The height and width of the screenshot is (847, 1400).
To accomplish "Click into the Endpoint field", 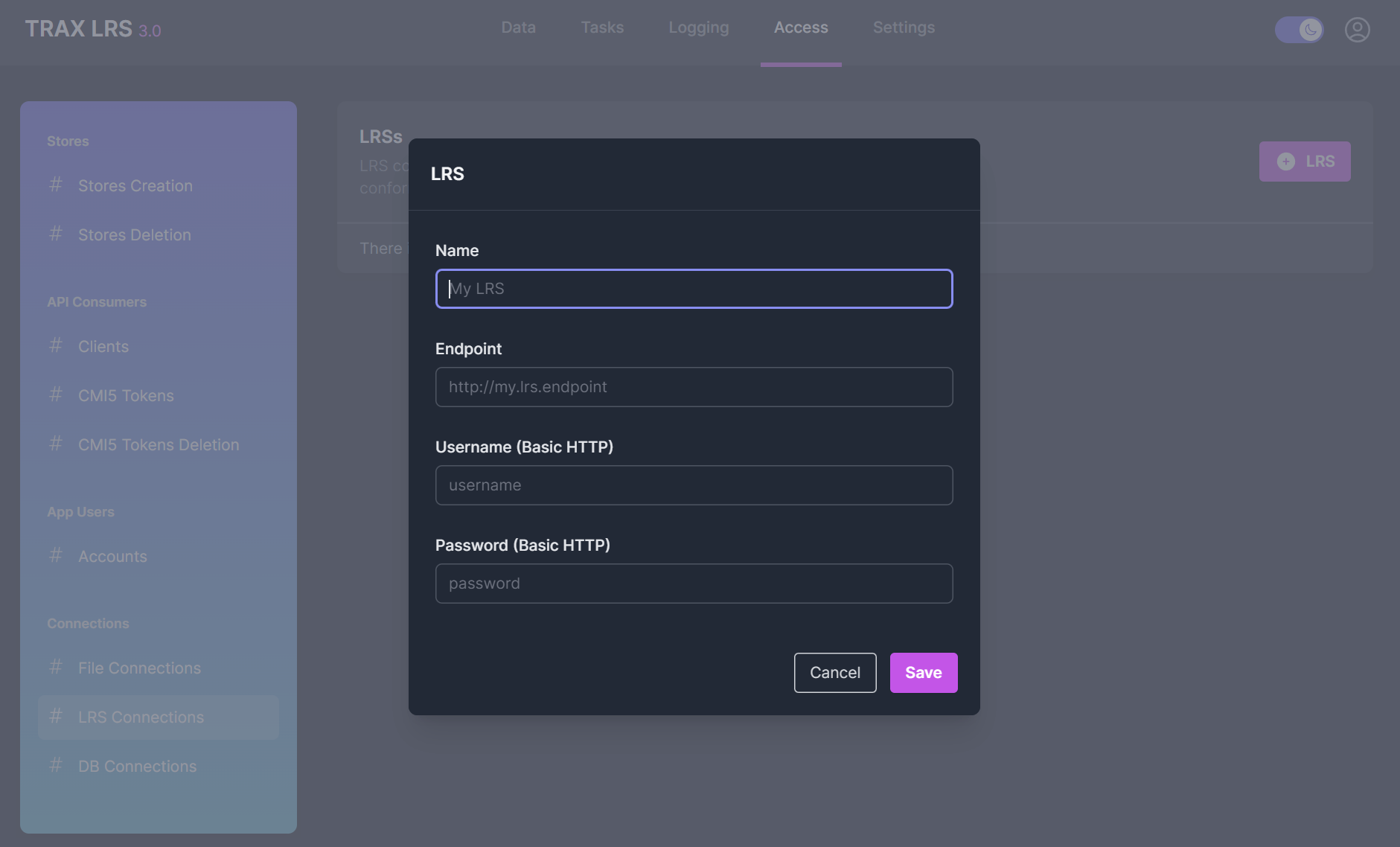I will [x=694, y=387].
